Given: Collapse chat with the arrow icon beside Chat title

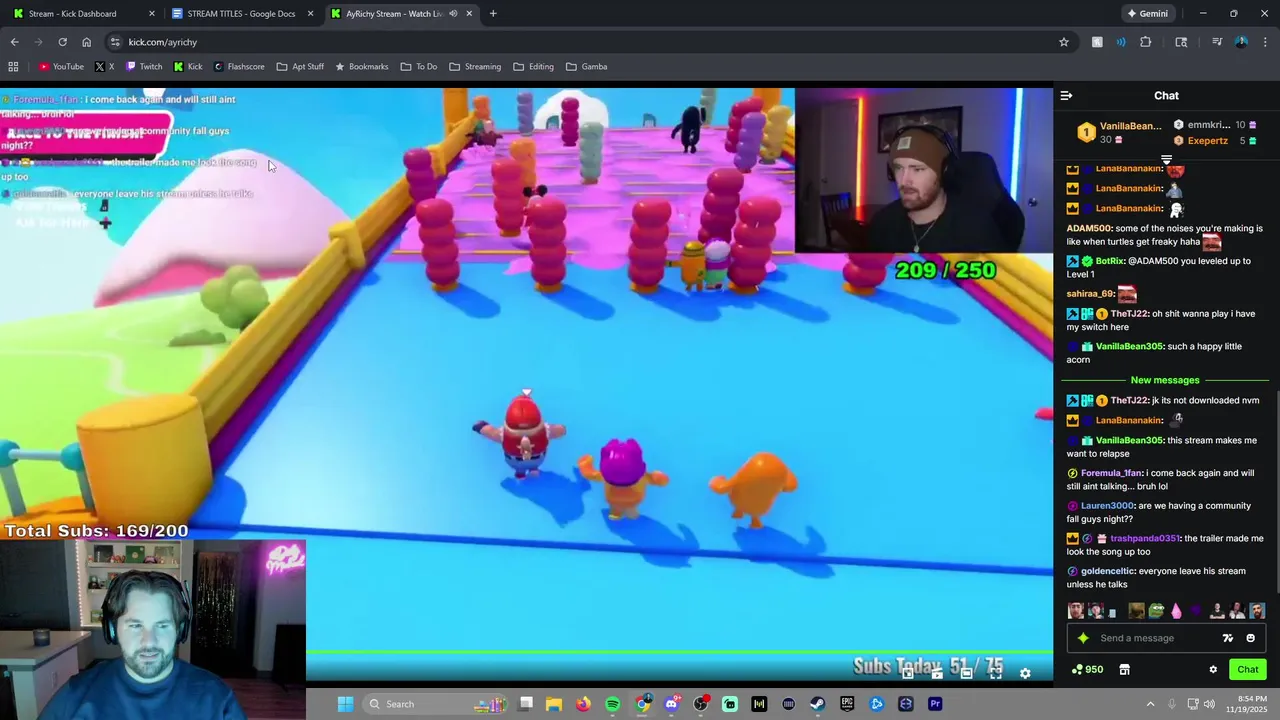Looking at the screenshot, I should [x=1066, y=96].
